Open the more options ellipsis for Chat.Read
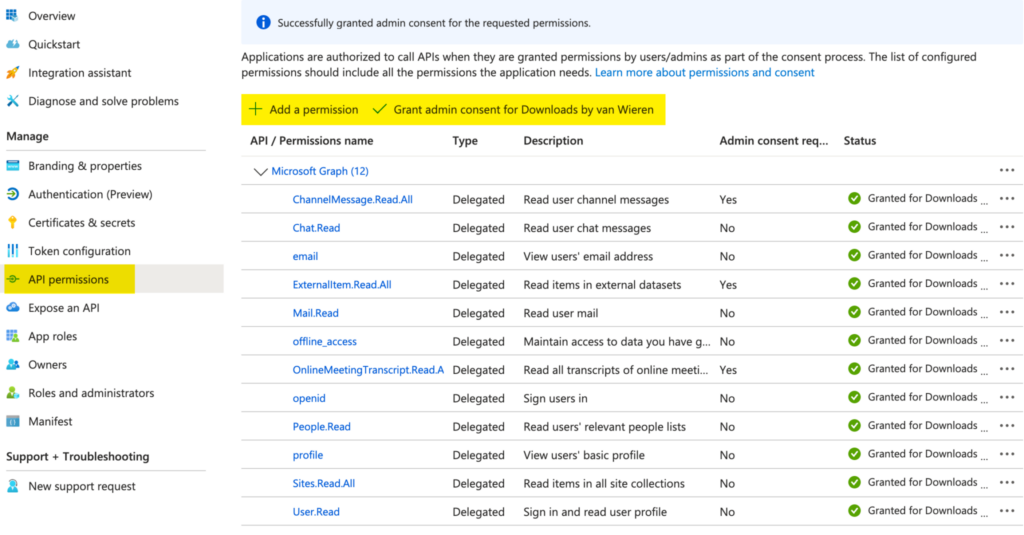 pyautogui.click(x=1007, y=227)
